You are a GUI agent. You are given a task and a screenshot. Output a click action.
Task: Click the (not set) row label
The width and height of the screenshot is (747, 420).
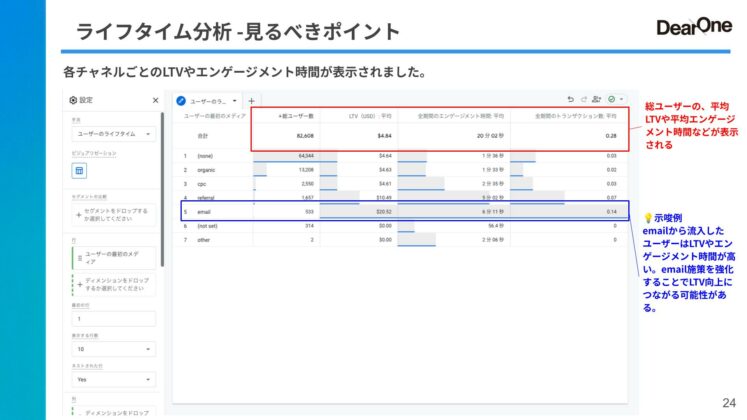tap(207, 226)
